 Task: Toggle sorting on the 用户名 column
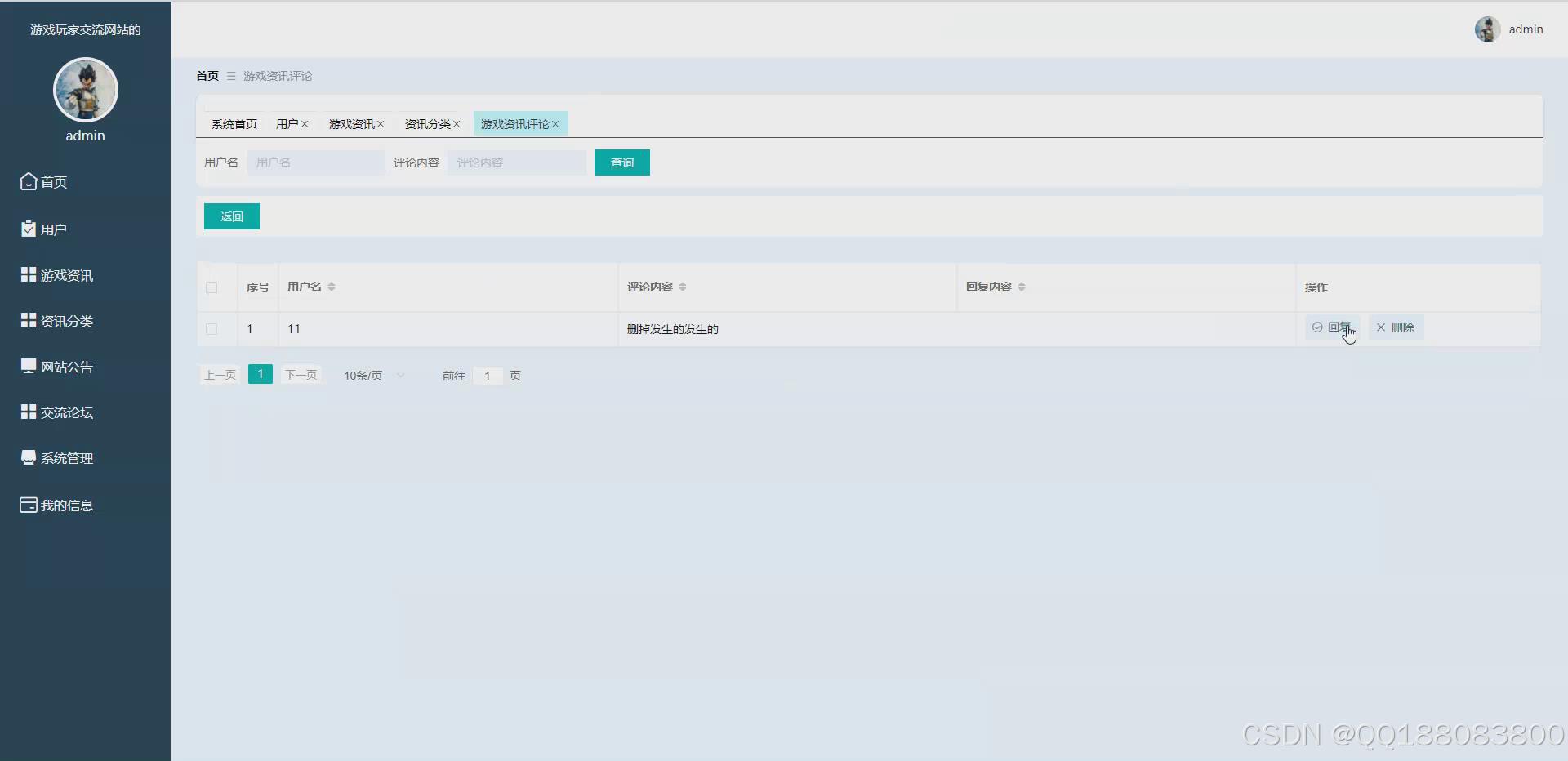332,287
